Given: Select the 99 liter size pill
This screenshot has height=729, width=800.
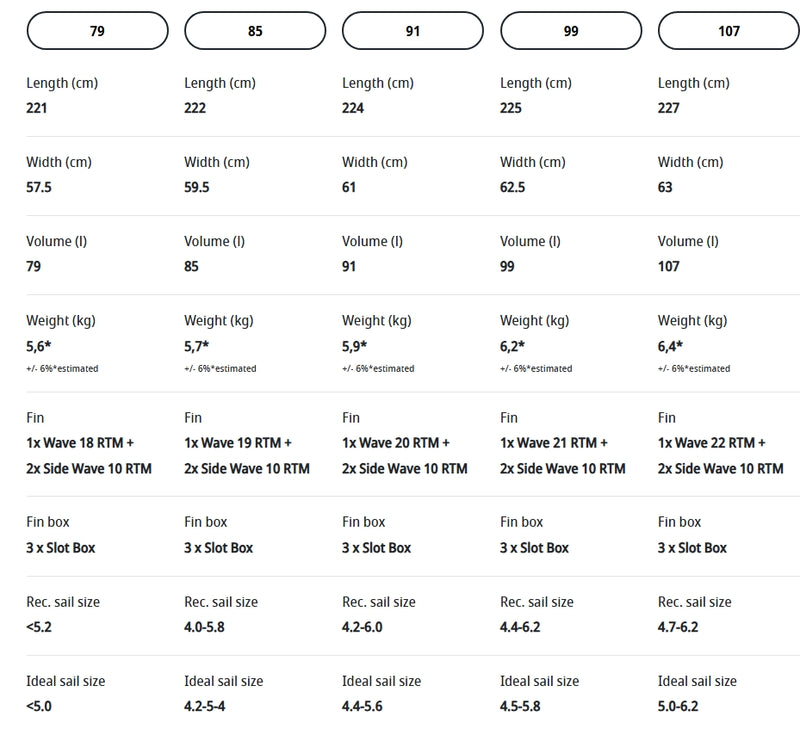Looking at the screenshot, I should (571, 31).
